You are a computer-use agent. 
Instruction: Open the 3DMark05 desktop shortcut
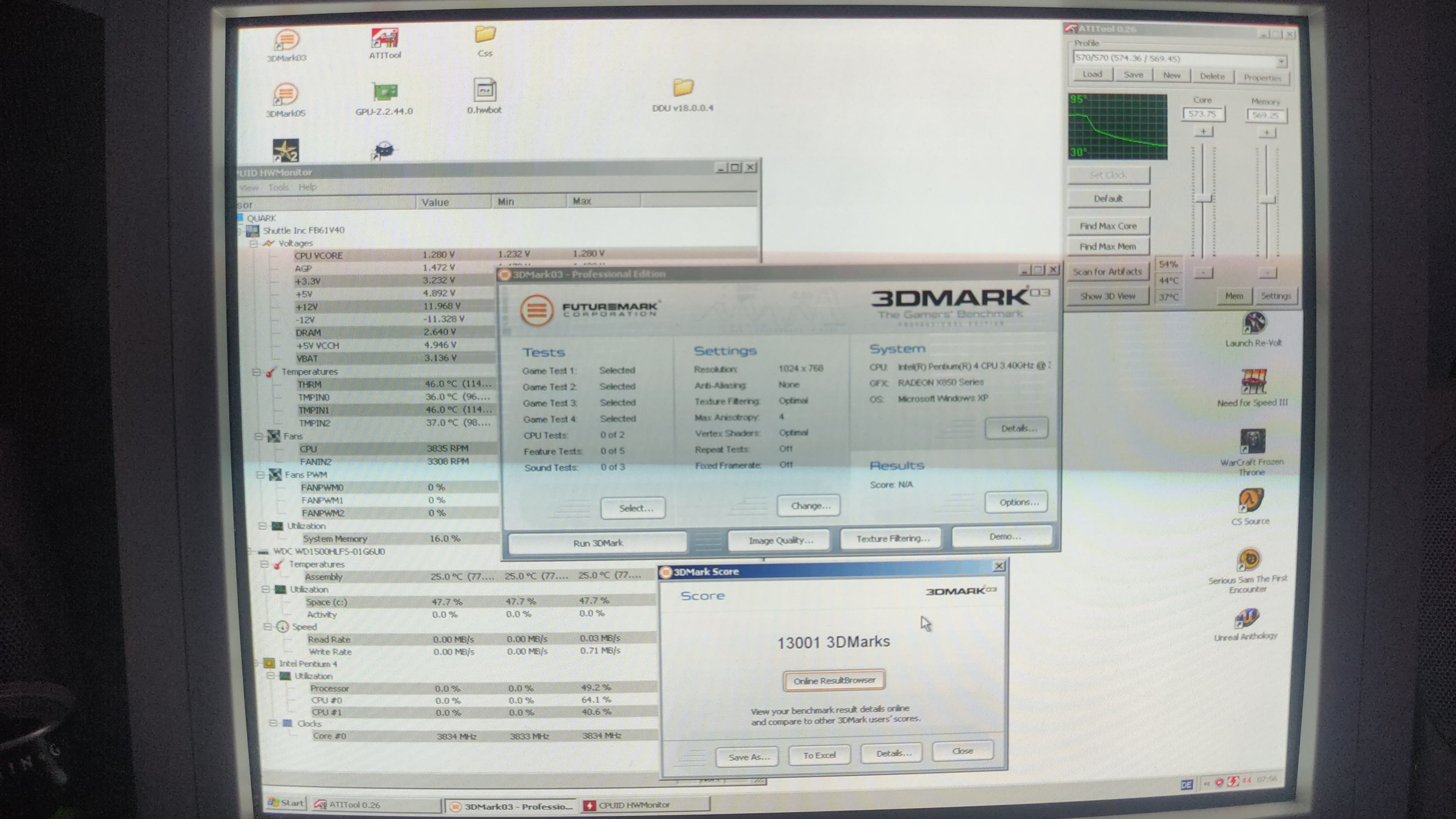tap(286, 100)
